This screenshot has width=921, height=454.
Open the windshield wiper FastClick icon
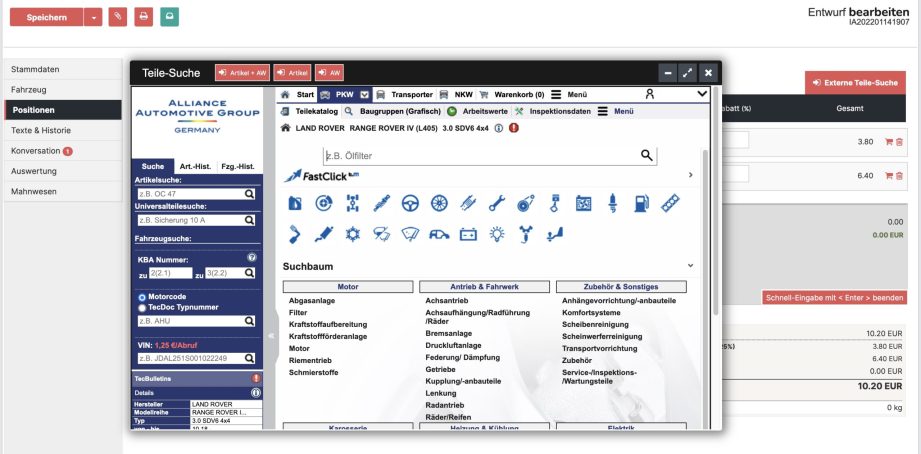pos(410,234)
